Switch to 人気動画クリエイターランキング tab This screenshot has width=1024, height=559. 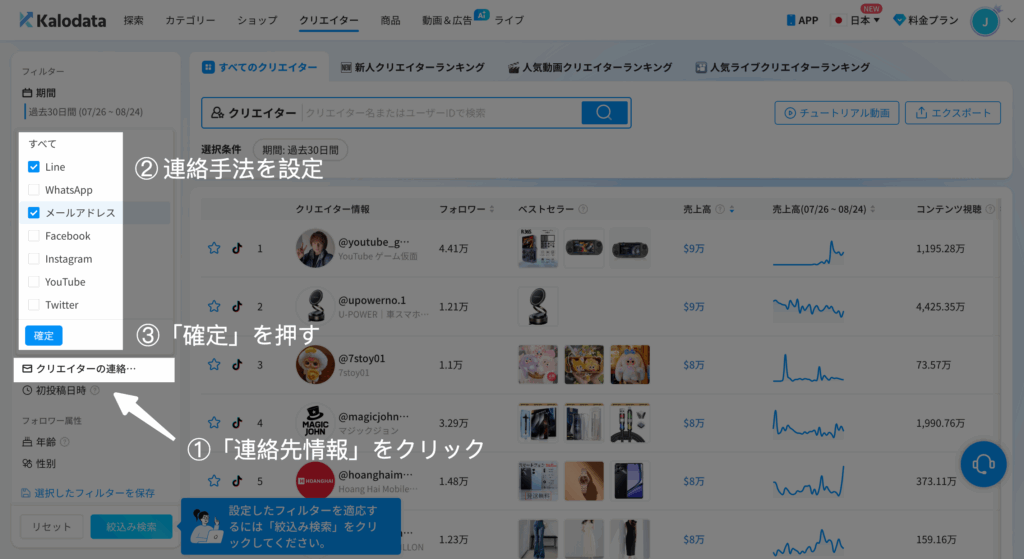(x=590, y=67)
